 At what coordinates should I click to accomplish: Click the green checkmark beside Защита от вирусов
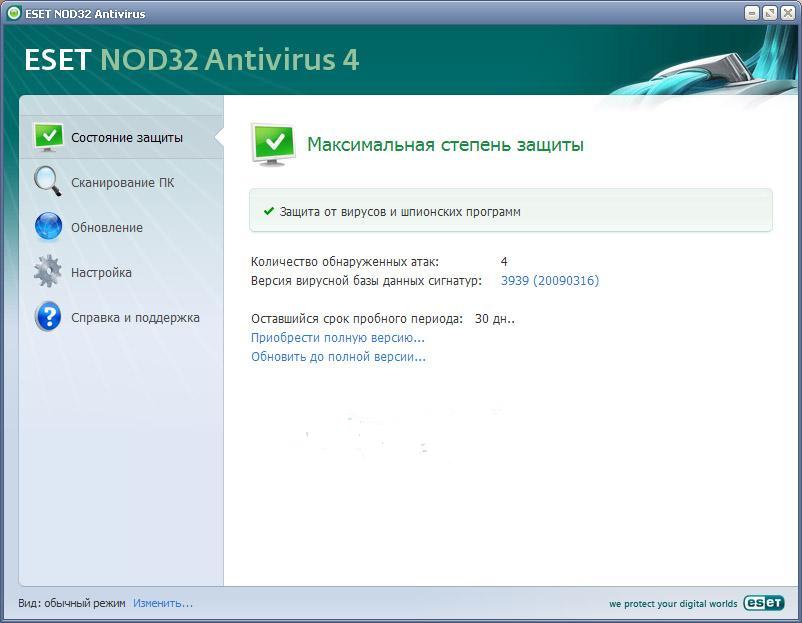coord(269,211)
